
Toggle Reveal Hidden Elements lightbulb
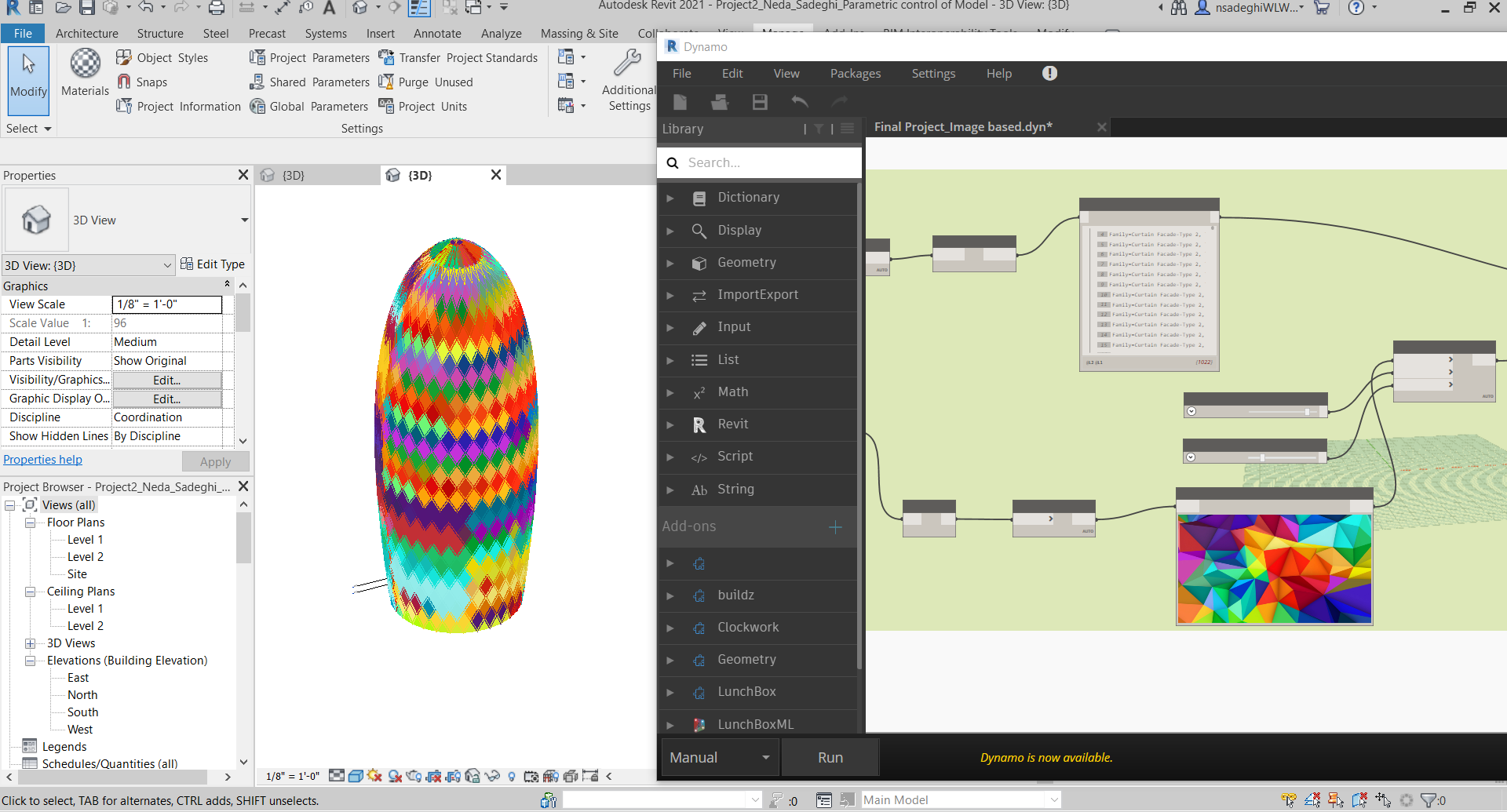[x=511, y=776]
